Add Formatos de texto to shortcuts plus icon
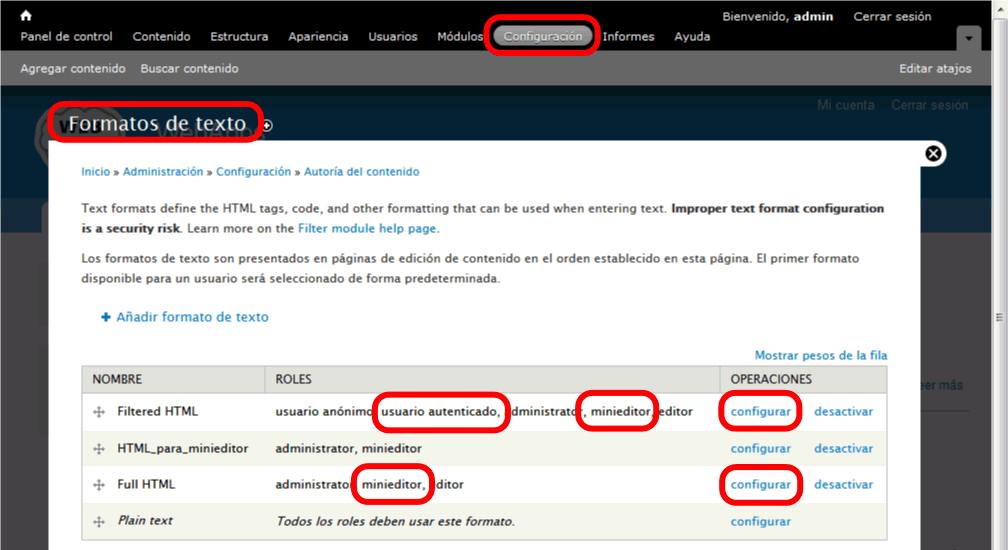Viewport: 1008px width, 550px height. pyautogui.click(x=267, y=125)
